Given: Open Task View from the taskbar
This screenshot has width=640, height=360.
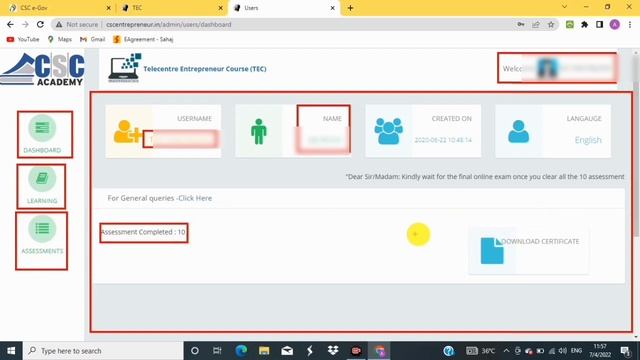Looking at the screenshot, I should click(x=217, y=351).
